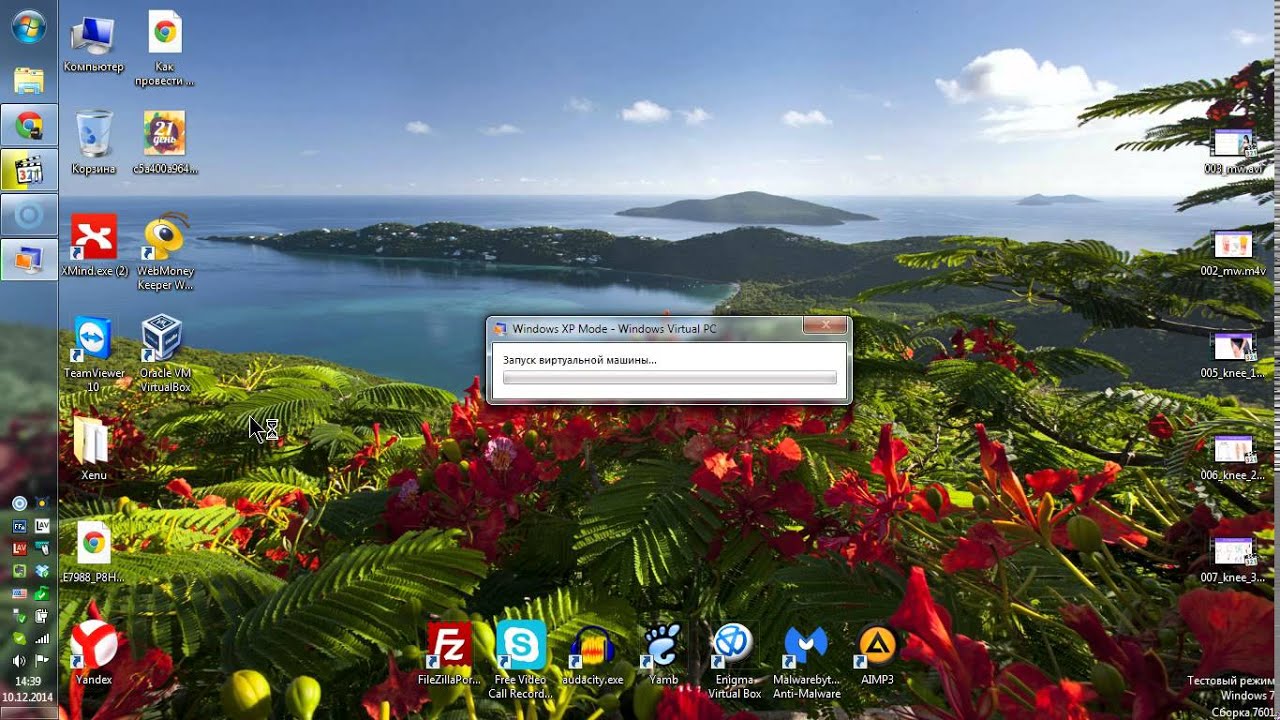1280x720 pixels.
Task: Select the Yamb shortcut
Action: (x=663, y=655)
